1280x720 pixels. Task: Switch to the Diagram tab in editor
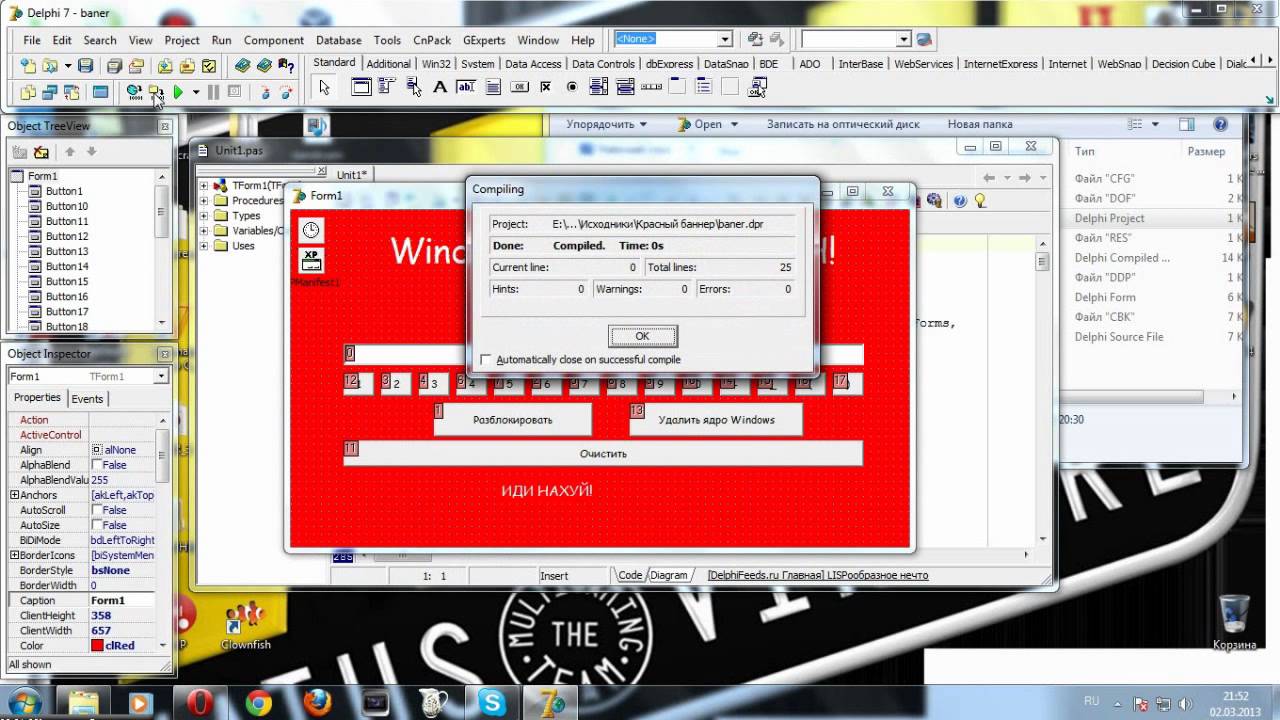point(670,575)
